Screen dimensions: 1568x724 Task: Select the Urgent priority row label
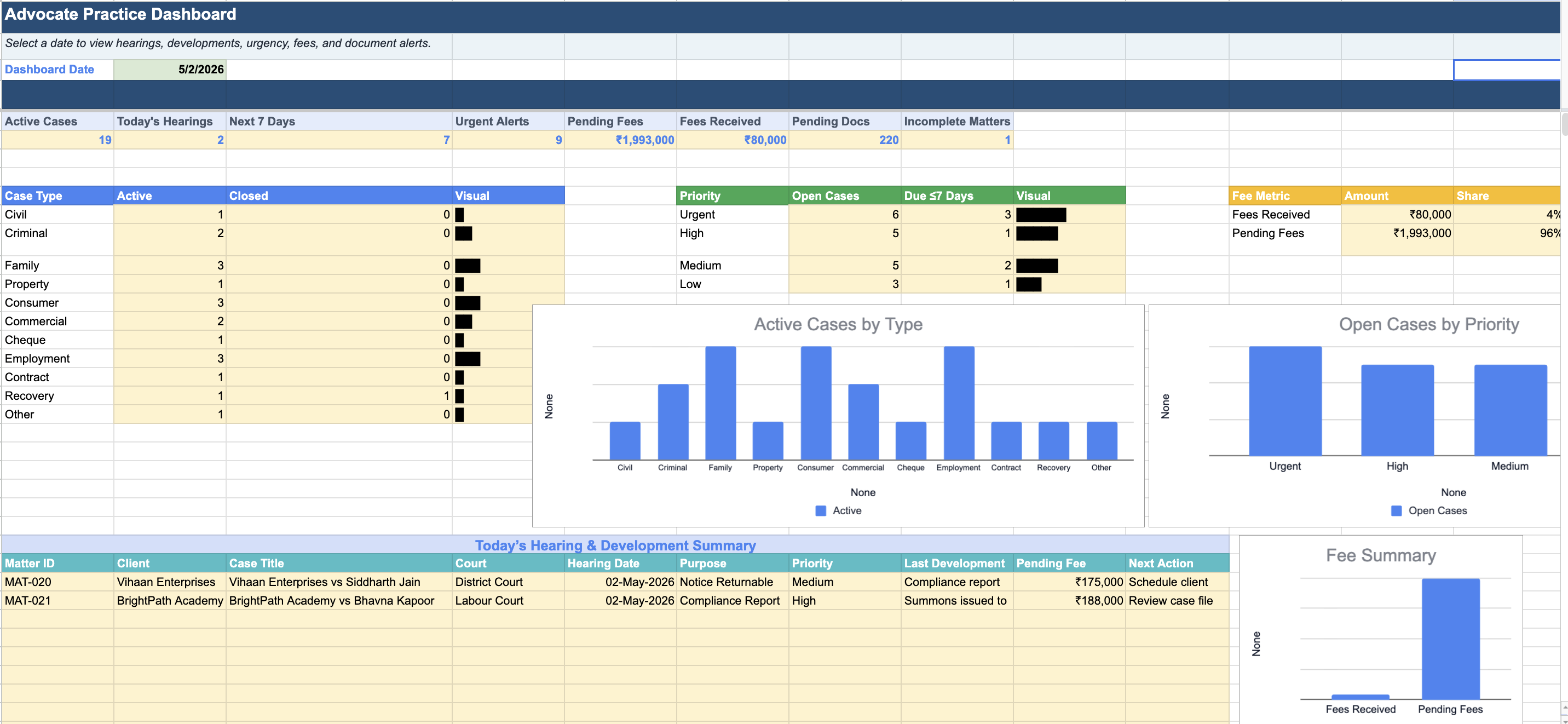(x=733, y=214)
